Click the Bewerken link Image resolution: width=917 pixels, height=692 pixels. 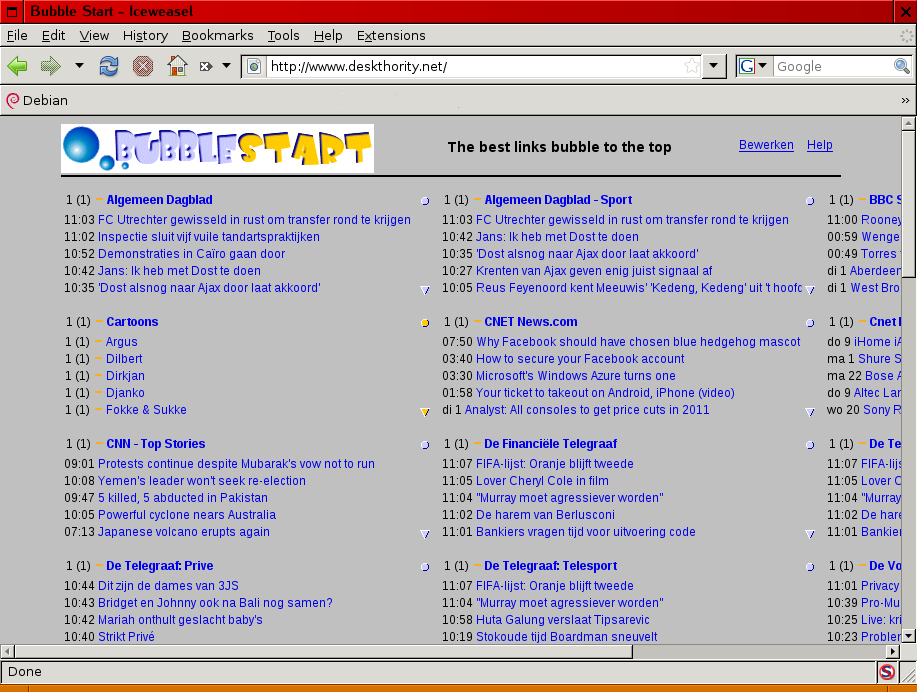(x=766, y=145)
